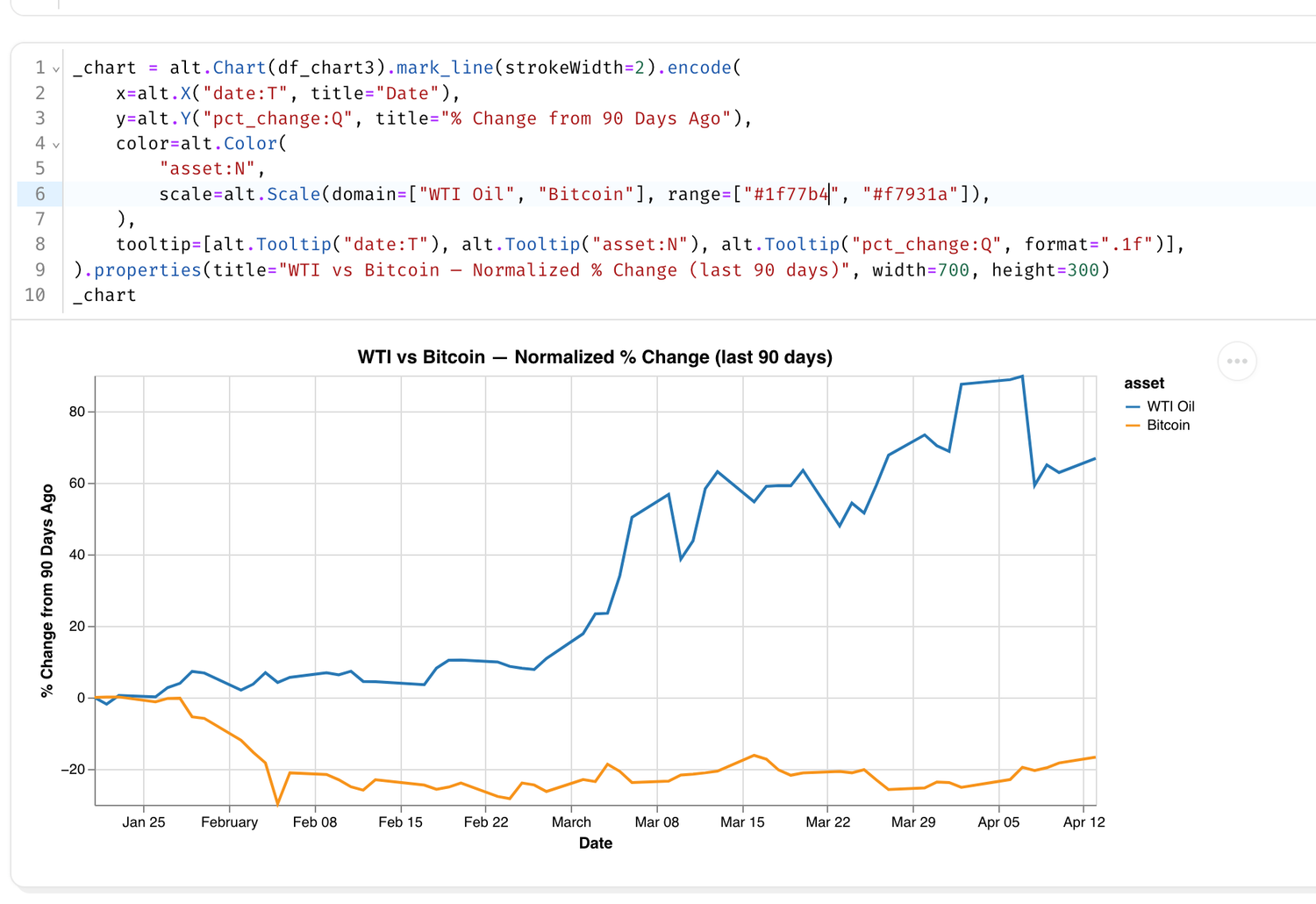Click the '80' y-axis tick label
1316x904 pixels.
(x=77, y=412)
